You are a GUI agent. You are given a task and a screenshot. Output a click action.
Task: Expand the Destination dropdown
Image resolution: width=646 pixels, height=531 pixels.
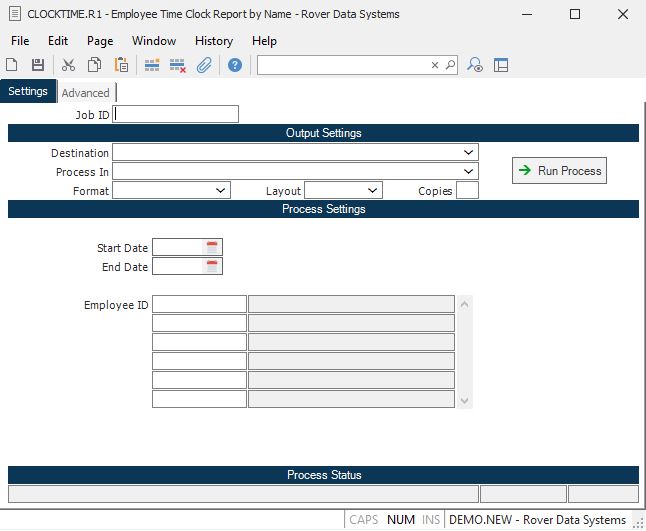[x=469, y=153]
